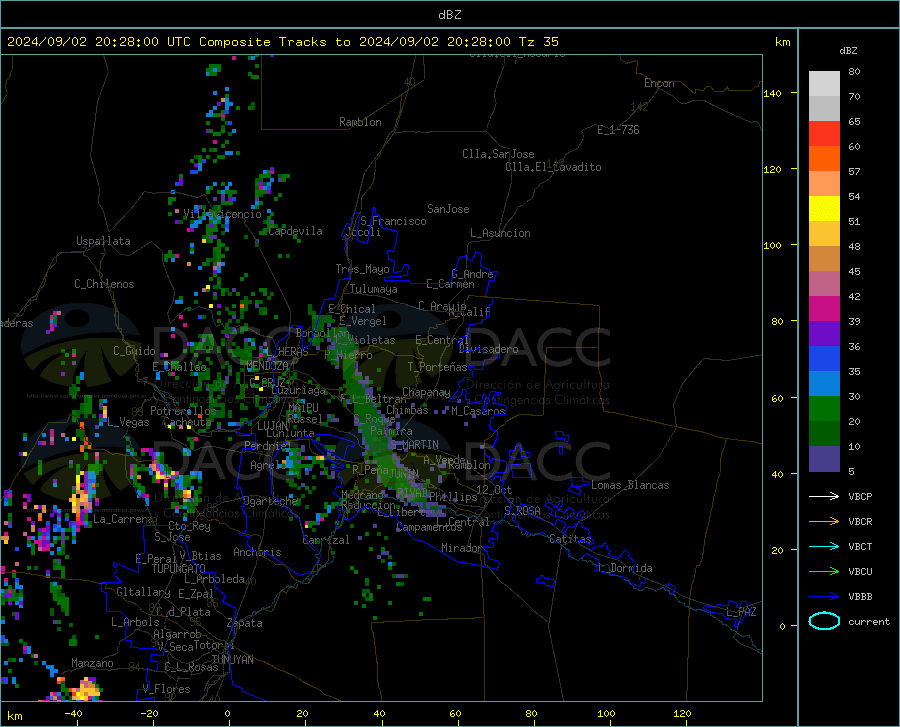900x727 pixels.
Task: Click the 'V_Flores' map label
Action: pos(166,689)
